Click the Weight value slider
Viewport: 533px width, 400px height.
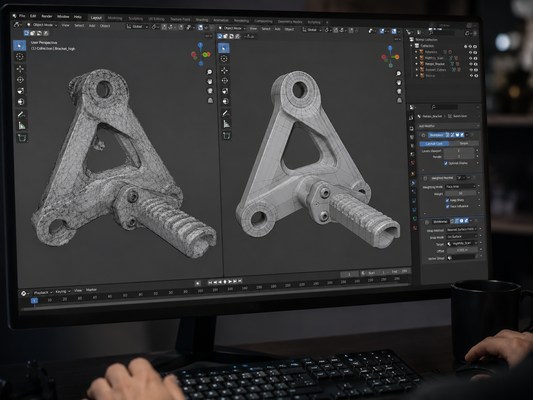461,193
